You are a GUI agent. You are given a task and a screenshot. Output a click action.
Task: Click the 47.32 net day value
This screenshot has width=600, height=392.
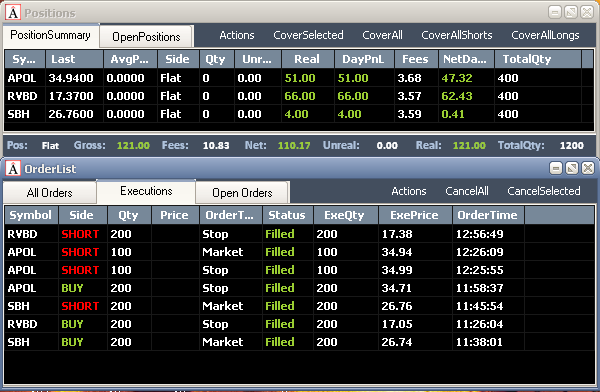(457, 78)
